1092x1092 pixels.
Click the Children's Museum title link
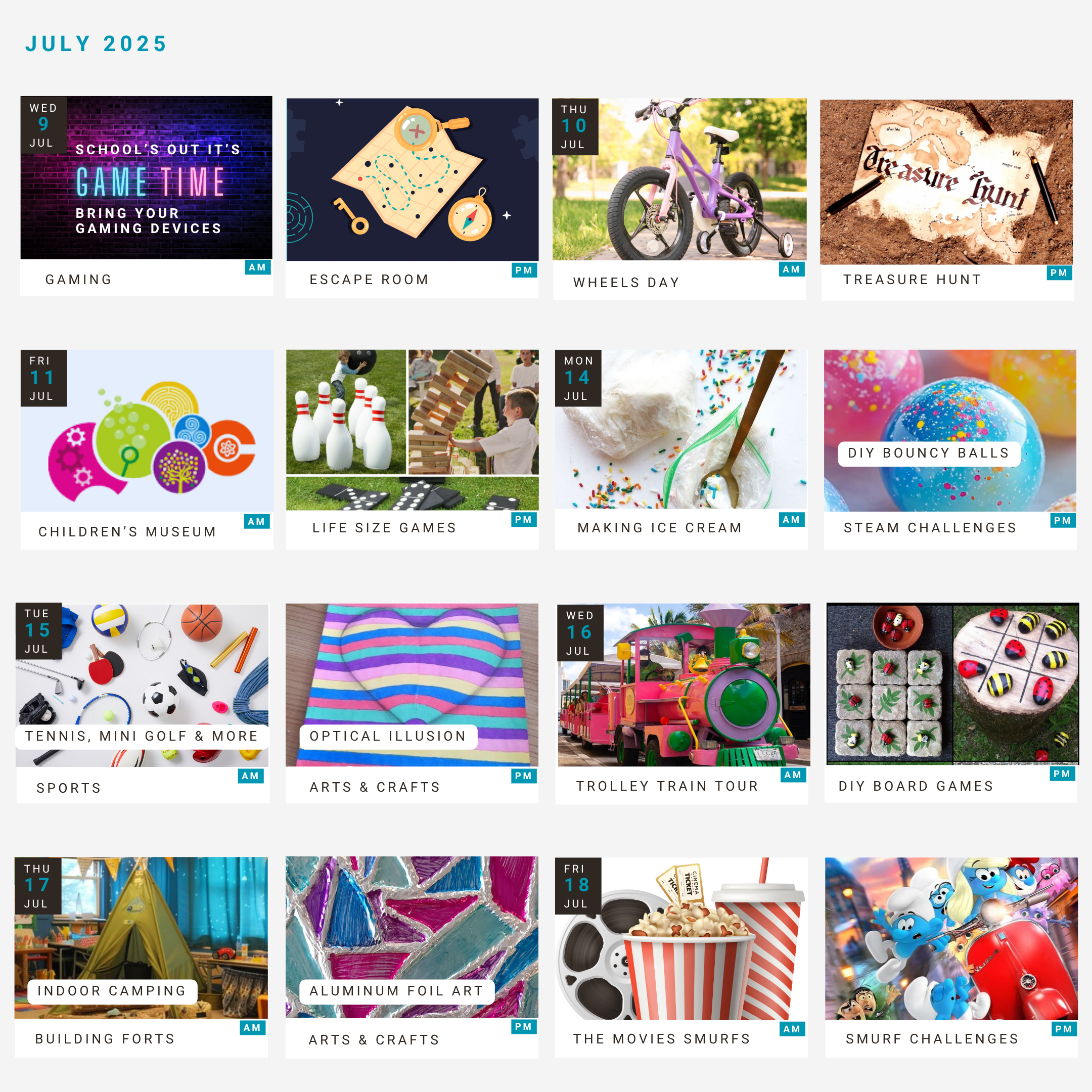pos(128,532)
